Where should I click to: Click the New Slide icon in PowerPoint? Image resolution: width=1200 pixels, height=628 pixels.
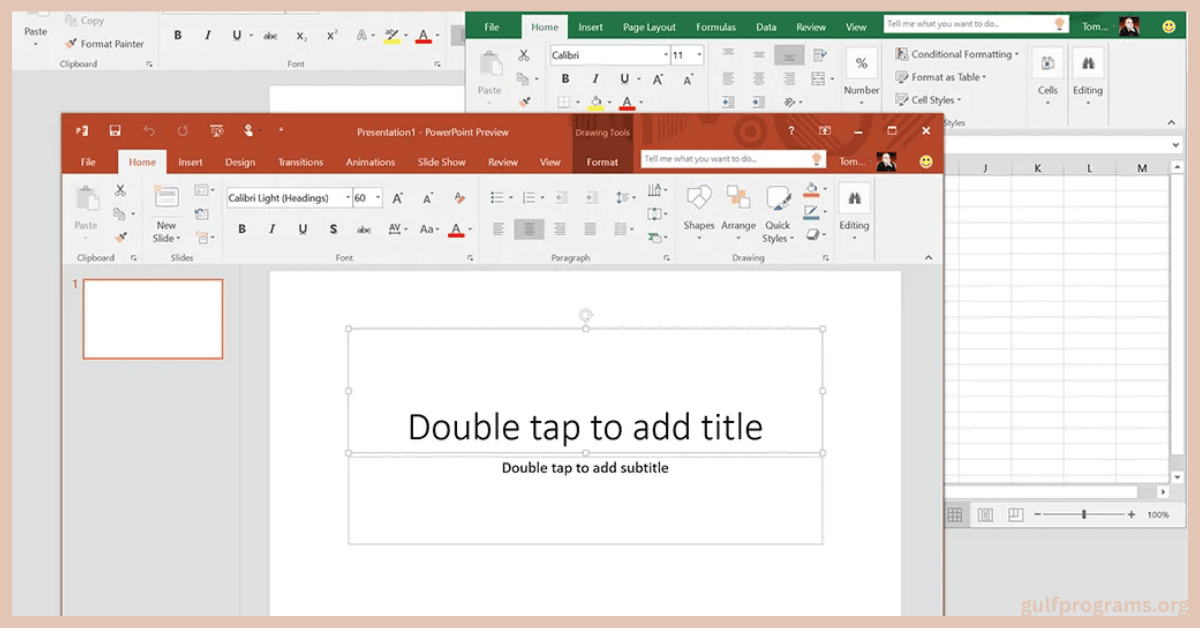click(166, 198)
